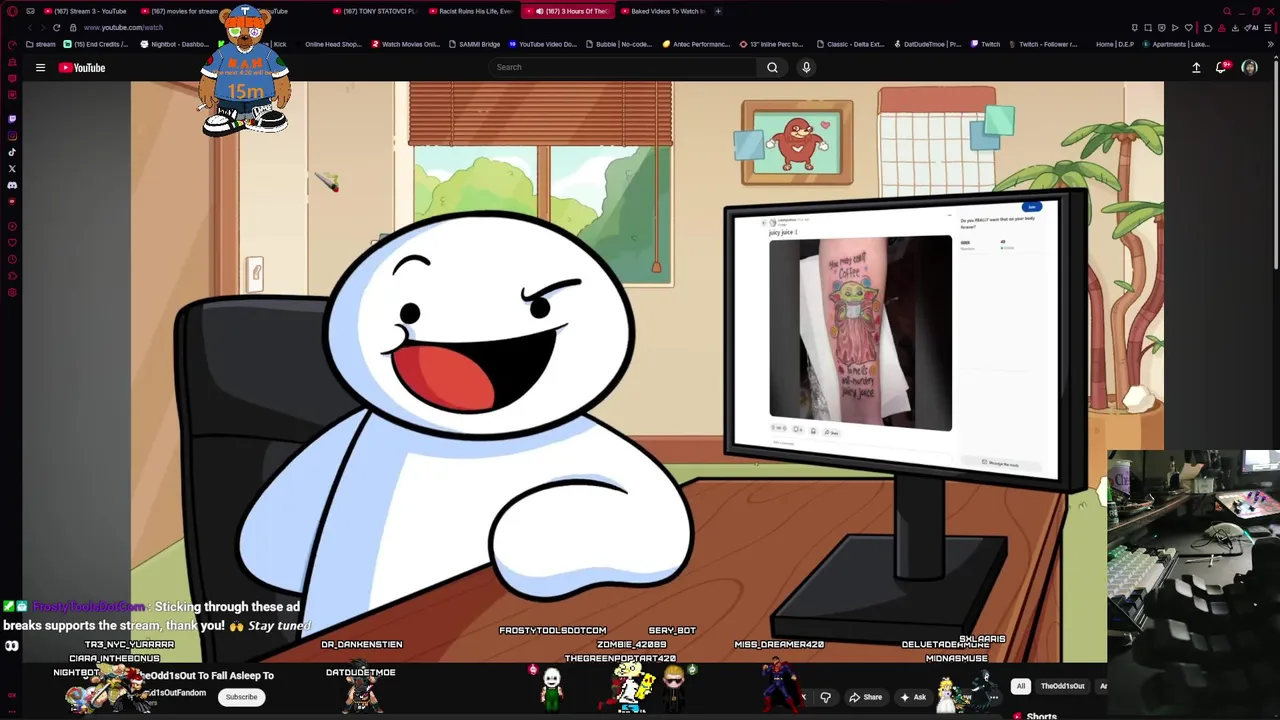Open the YouTube notifications bell
1280x720 pixels.
[x=1221, y=67]
